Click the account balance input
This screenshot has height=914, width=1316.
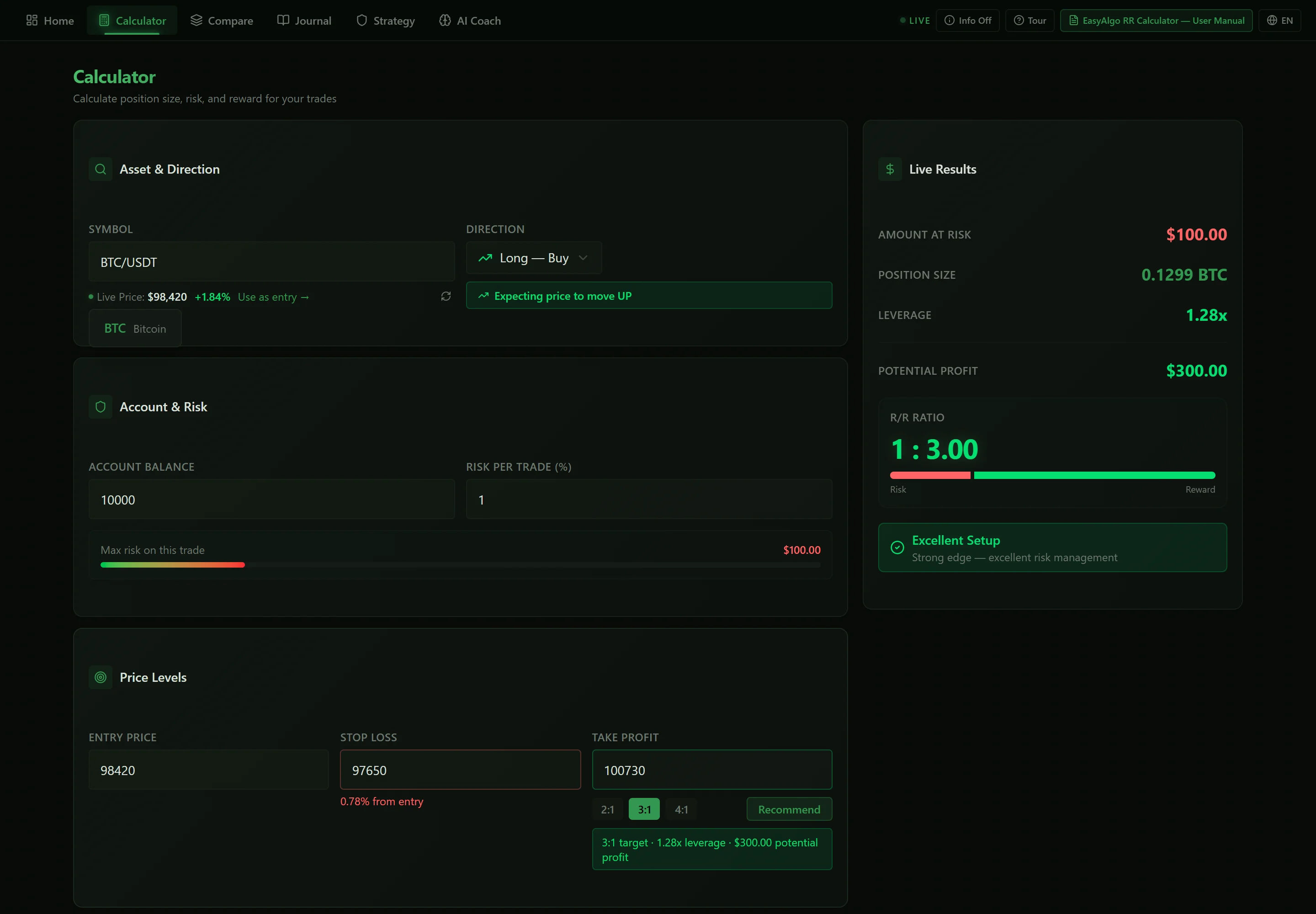coord(271,500)
